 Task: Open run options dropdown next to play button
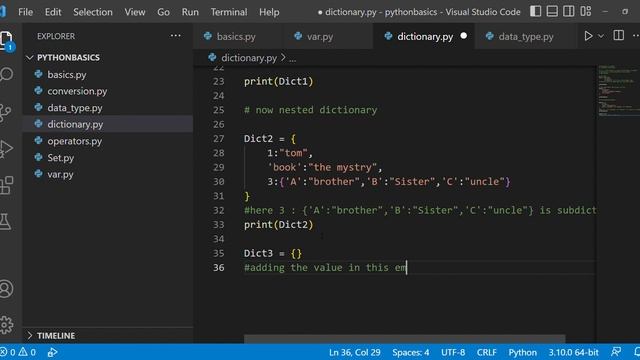tap(601, 36)
